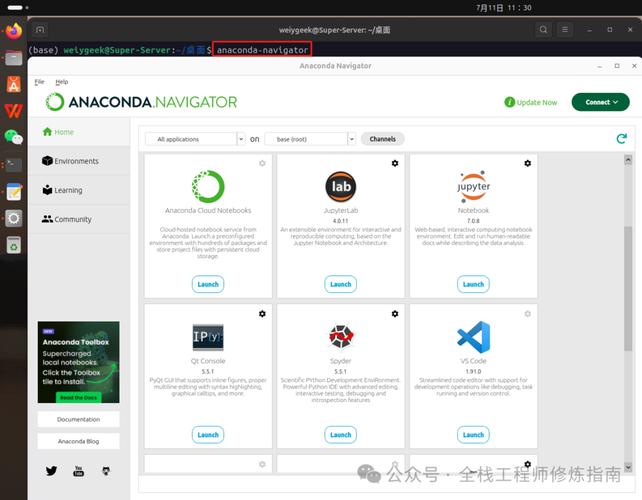Click the Anaconda Toolbox banner image
Viewport: 642px width, 500px height.
pyautogui.click(x=79, y=362)
